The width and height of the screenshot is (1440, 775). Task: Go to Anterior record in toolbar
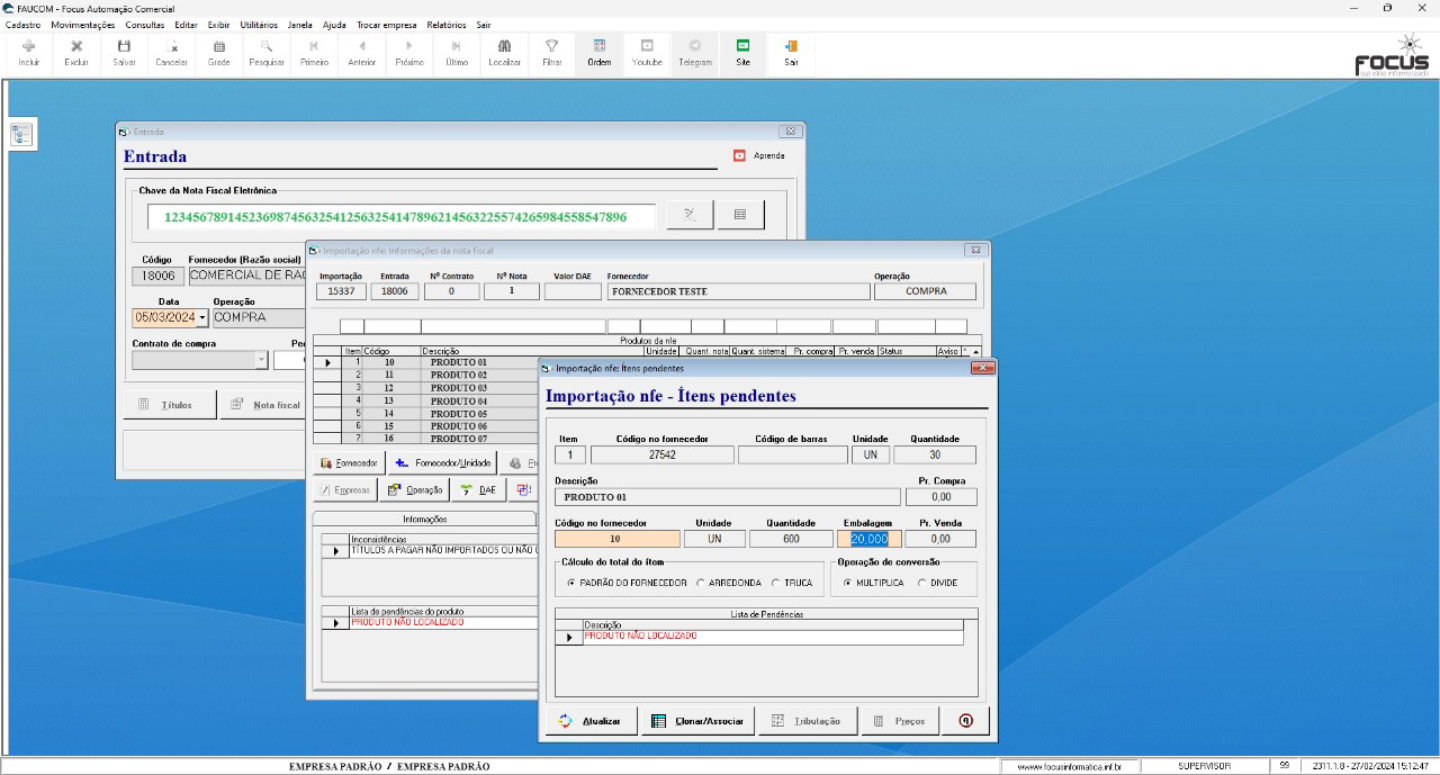[x=362, y=52]
